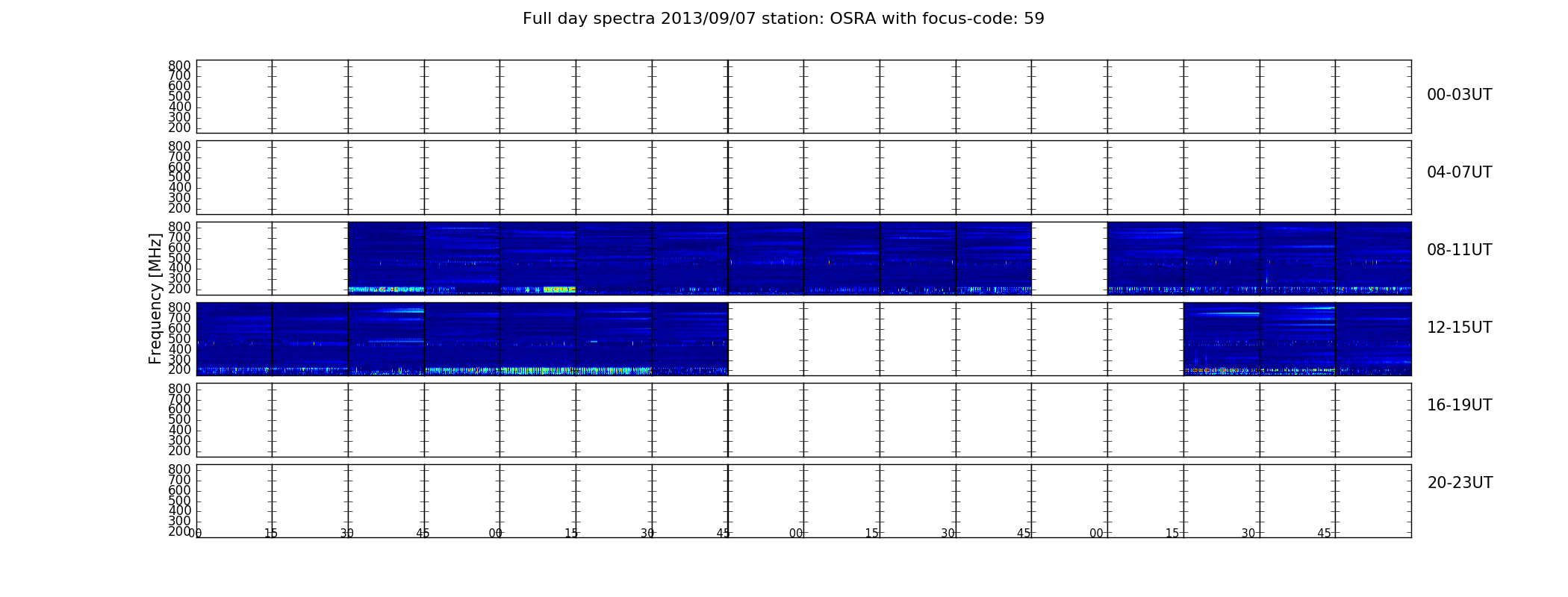Click the "Frequency [MHz]" axis label
The width and height of the screenshot is (1568, 597).
155,298
